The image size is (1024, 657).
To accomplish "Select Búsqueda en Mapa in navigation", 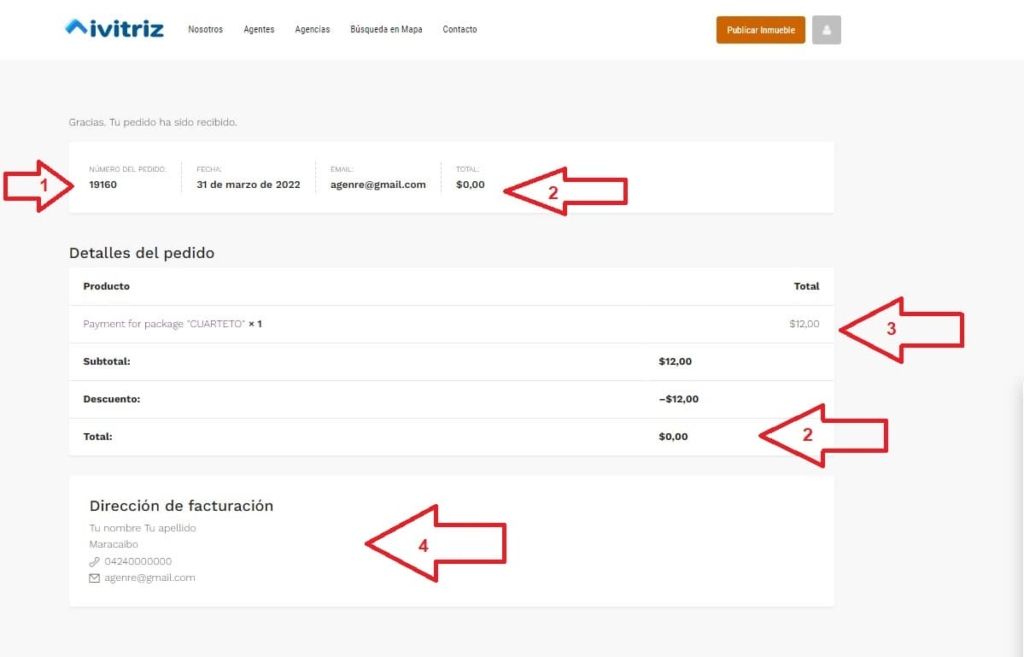I will tap(386, 30).
